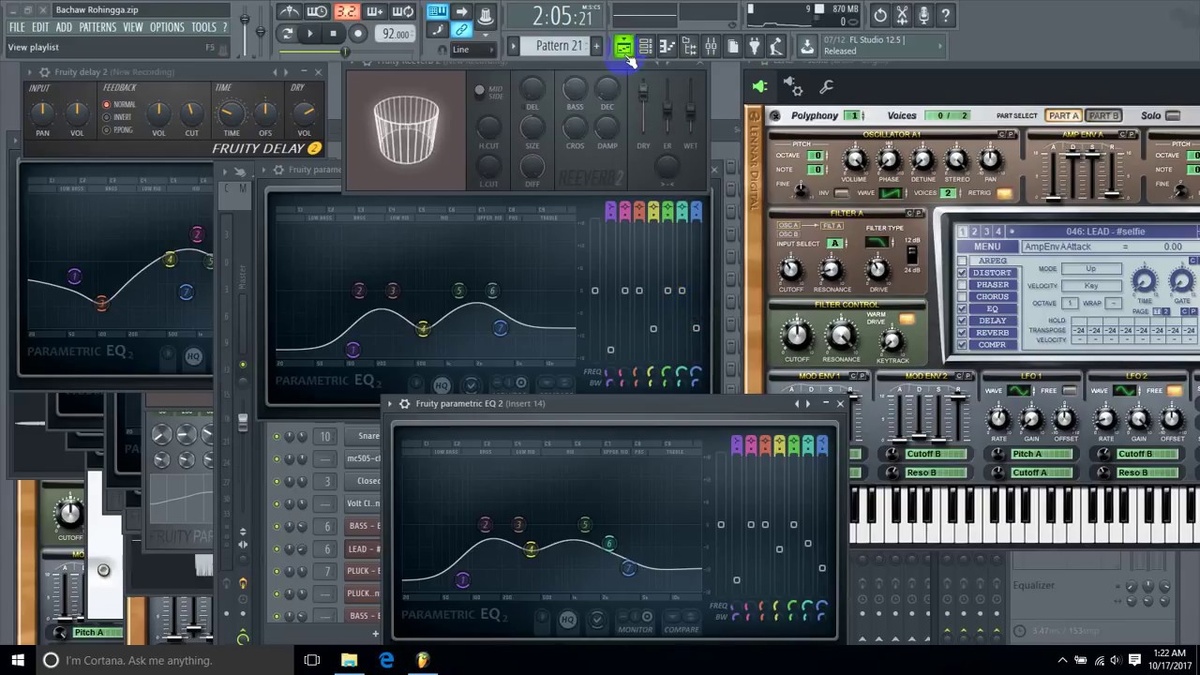
Task: Open the ADD menu
Action: click(64, 27)
